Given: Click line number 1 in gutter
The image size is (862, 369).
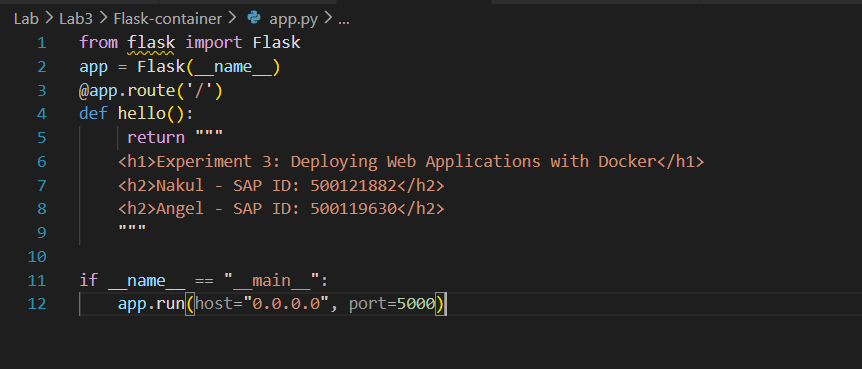Looking at the screenshot, I should [42, 43].
